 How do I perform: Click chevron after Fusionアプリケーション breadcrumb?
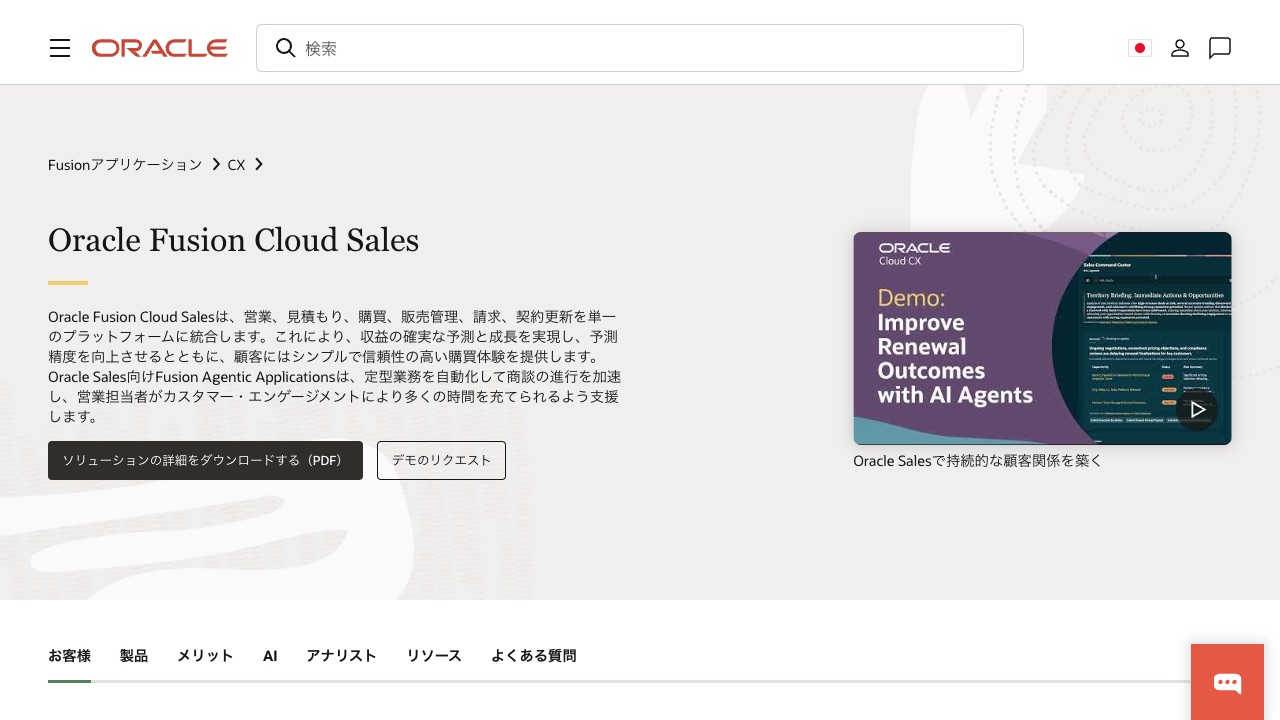point(216,164)
